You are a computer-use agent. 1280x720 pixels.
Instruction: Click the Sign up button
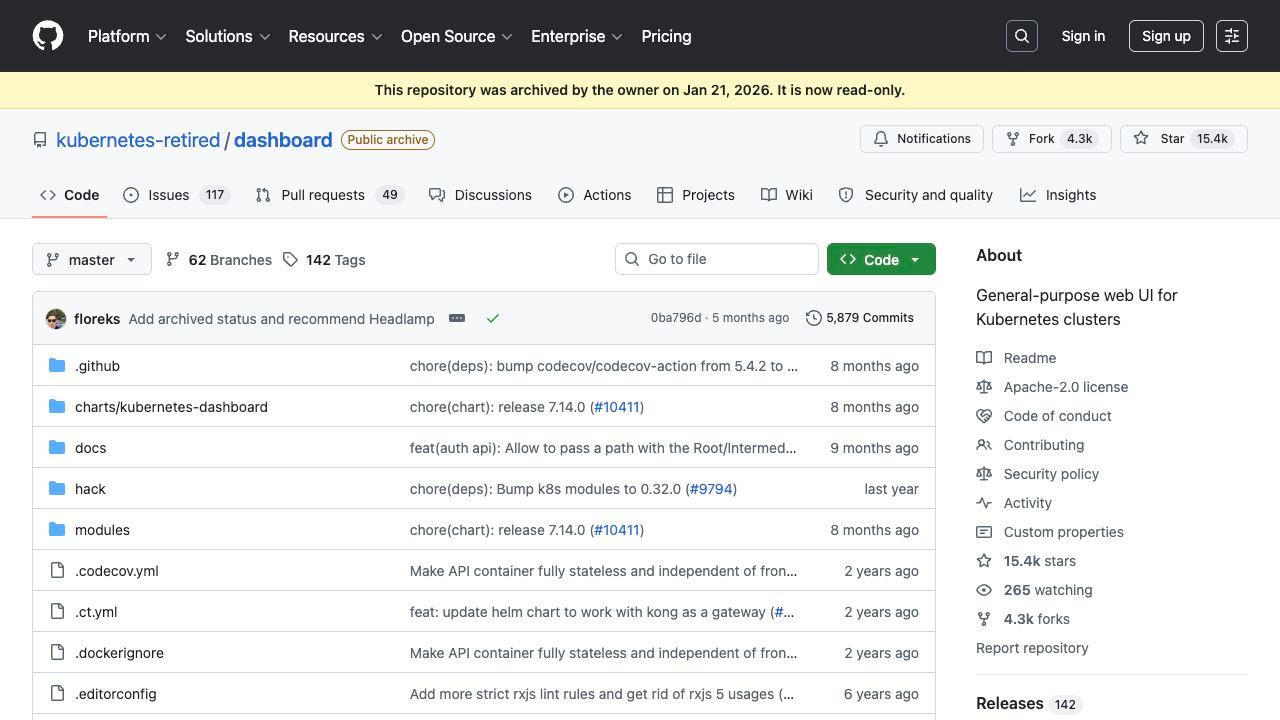point(1166,36)
